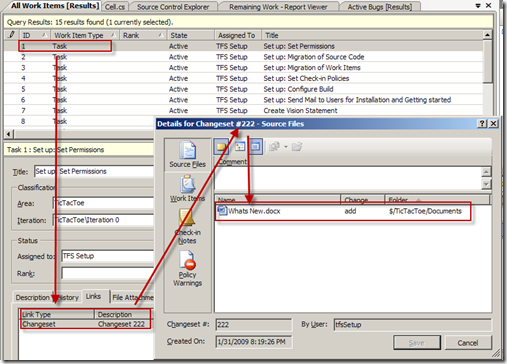
Task: Select row 'Set up: Migration of Work Items'
Action: pos(243,68)
